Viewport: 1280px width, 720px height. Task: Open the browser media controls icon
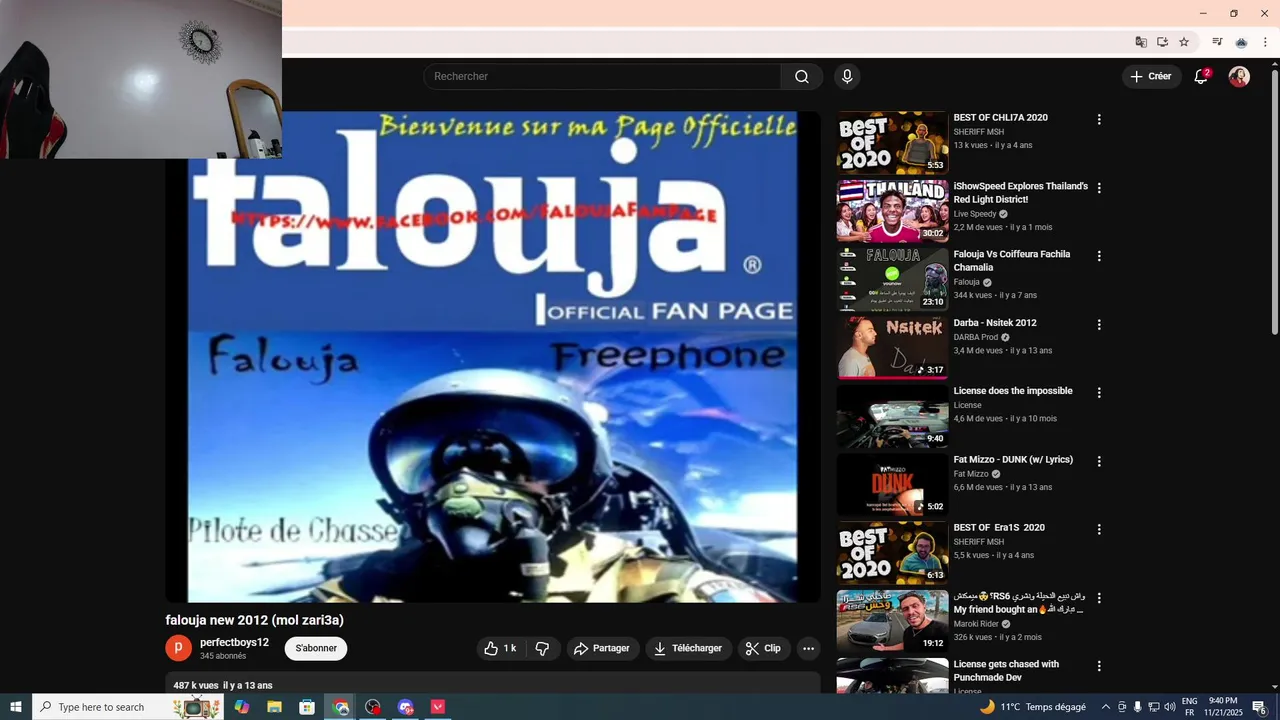coord(1217,42)
